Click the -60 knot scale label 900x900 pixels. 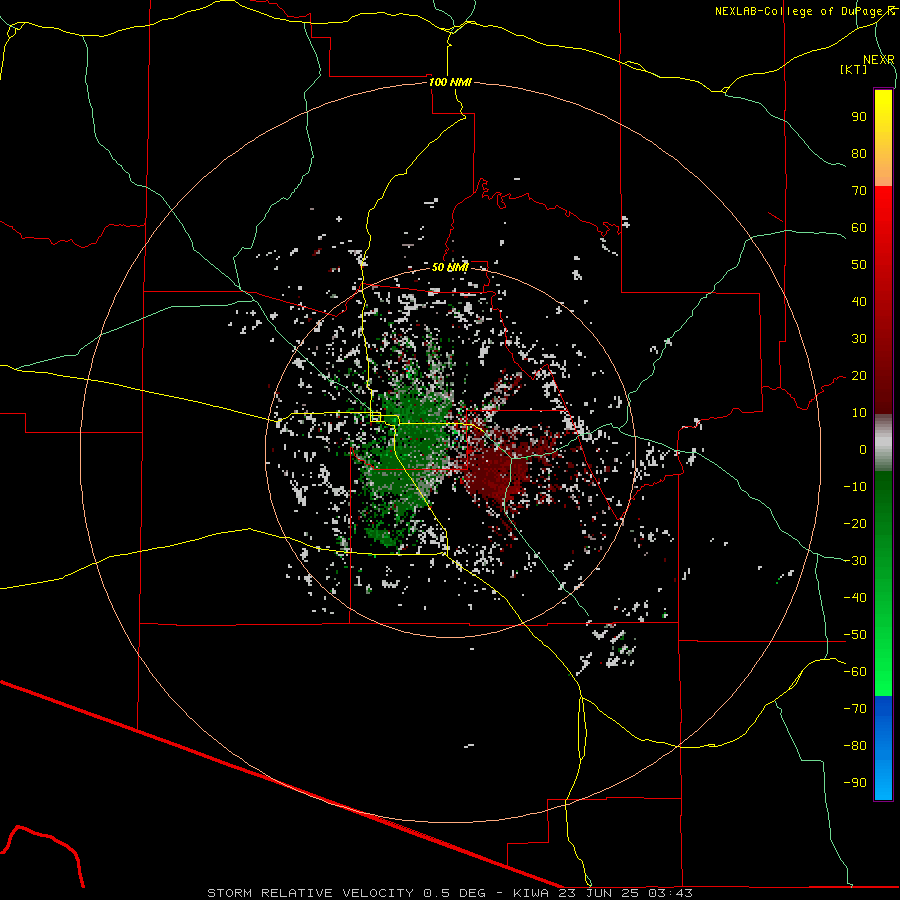click(855, 672)
